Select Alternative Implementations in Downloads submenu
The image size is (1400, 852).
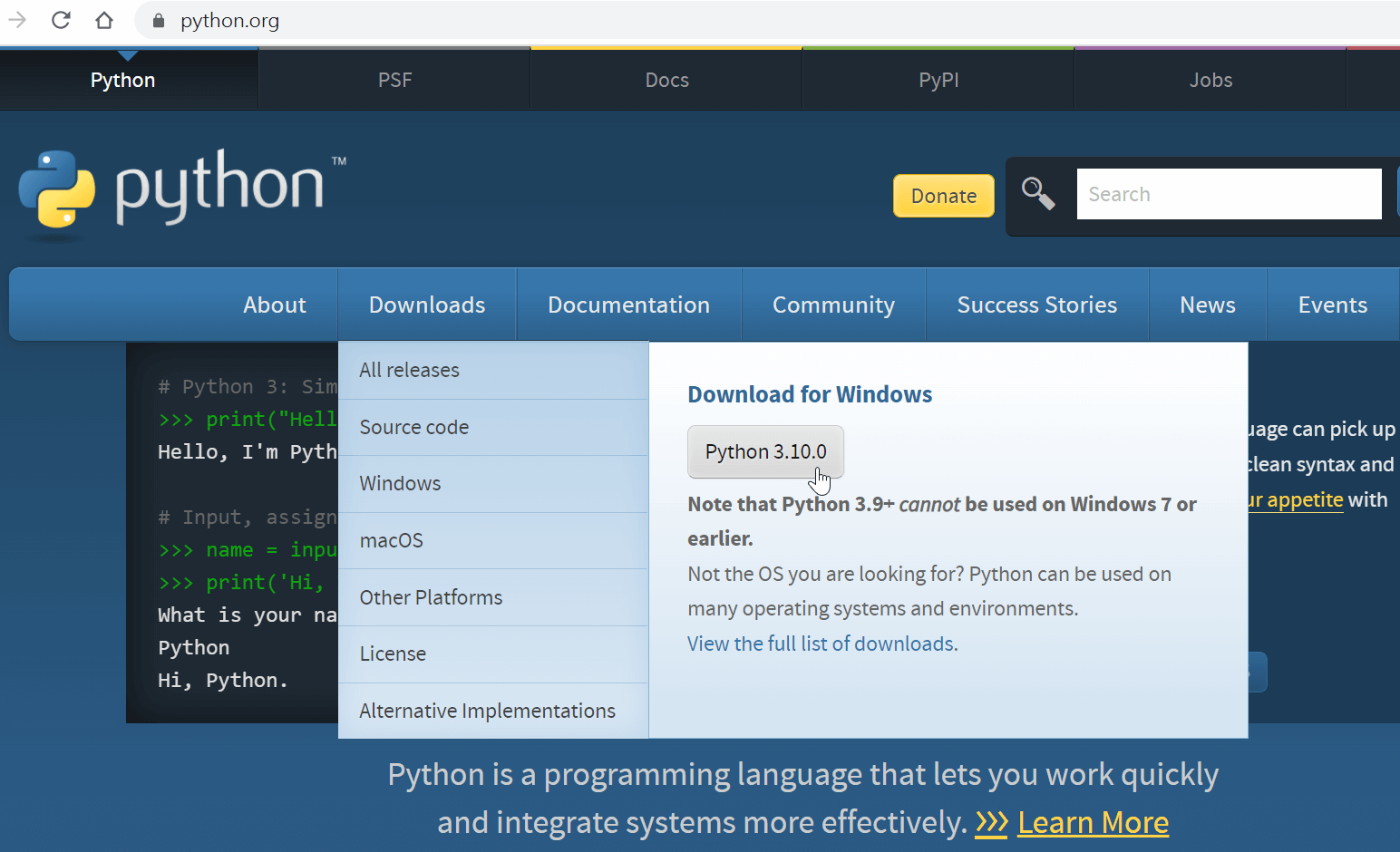493,711
